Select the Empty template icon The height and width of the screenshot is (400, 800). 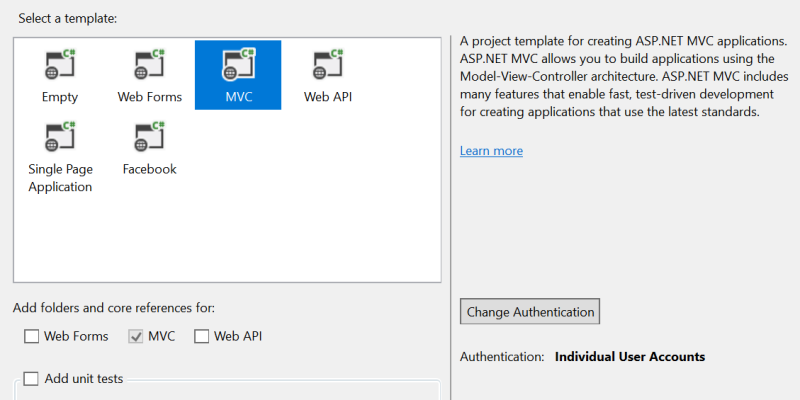[60, 65]
